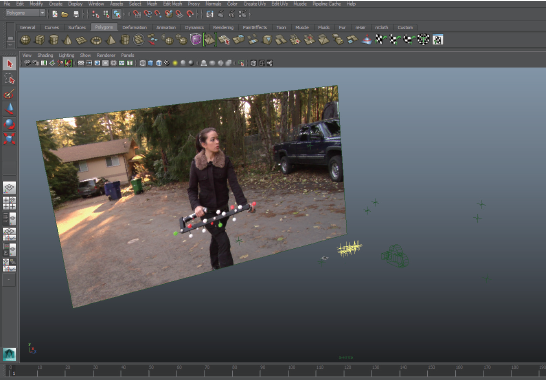Switch to four view layout
Screen dimensions: 546x381
pos(9,203)
